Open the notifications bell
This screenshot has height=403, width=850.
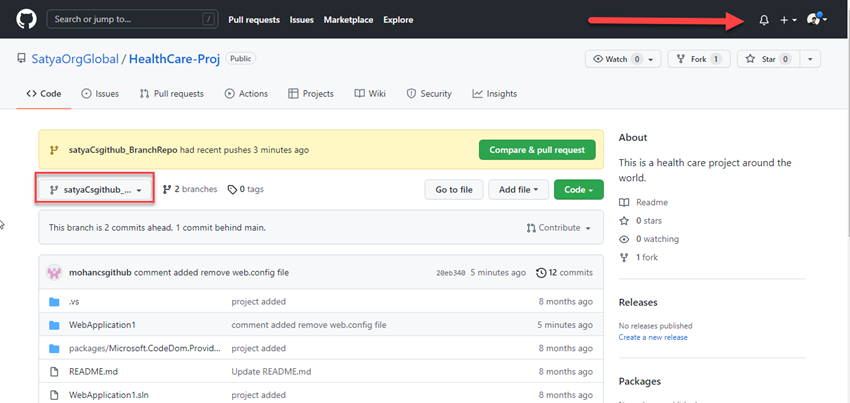[x=764, y=20]
